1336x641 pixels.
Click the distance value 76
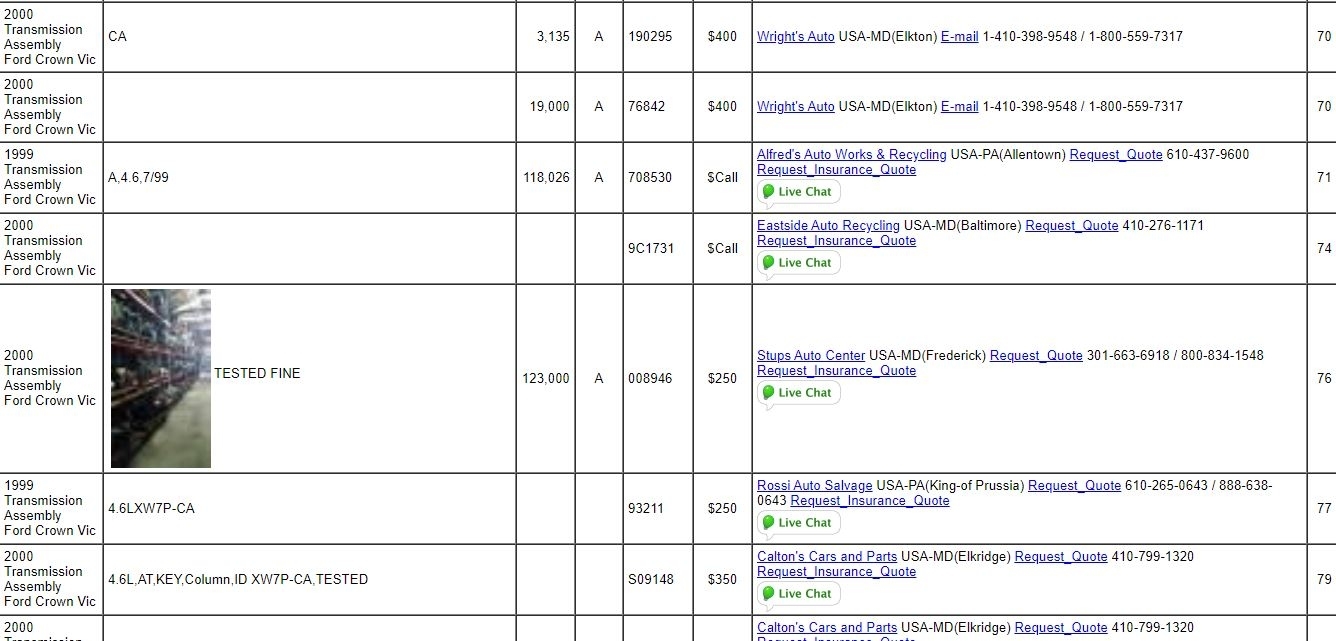[1324, 378]
